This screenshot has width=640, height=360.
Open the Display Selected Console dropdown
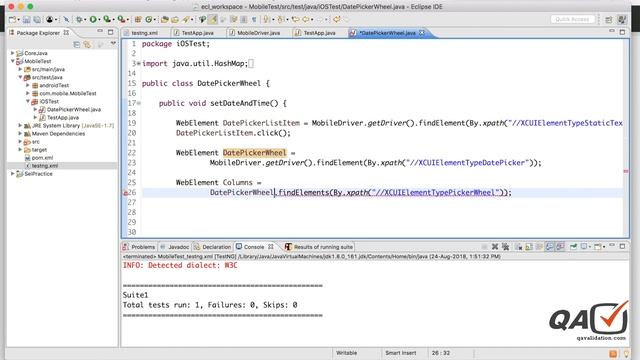click(x=590, y=247)
